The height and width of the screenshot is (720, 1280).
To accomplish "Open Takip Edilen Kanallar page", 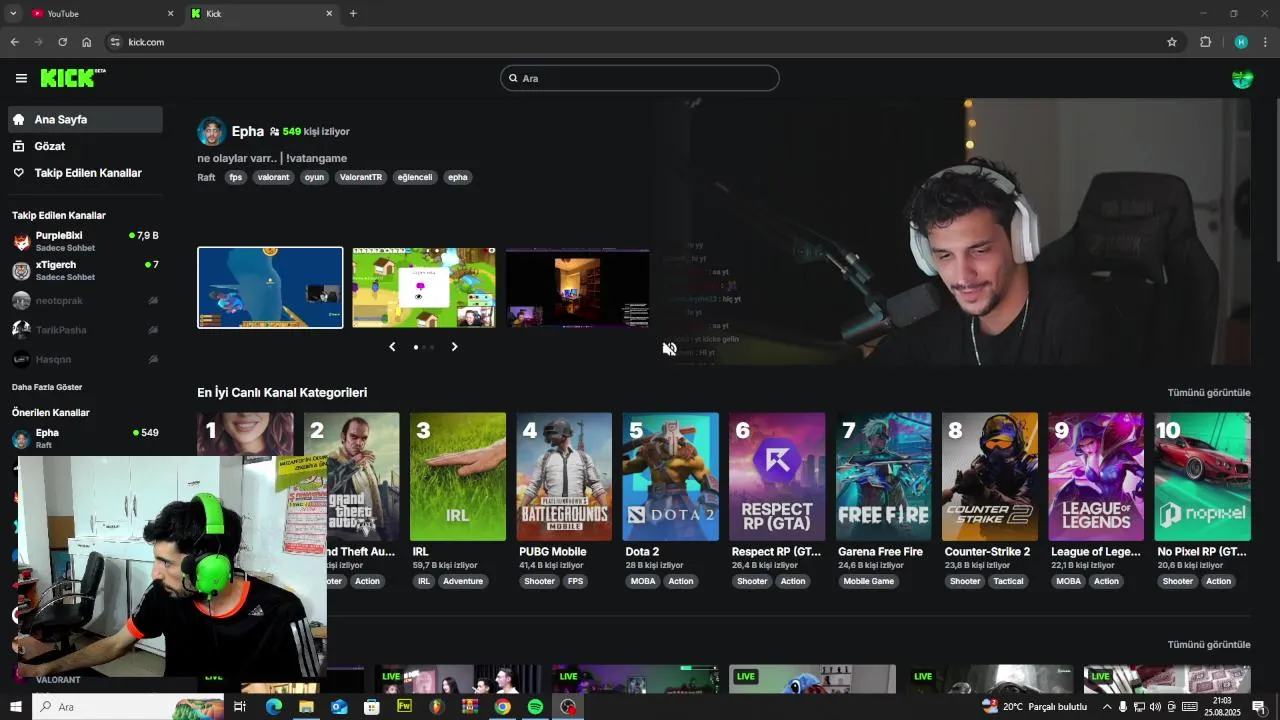I will click(x=85, y=173).
